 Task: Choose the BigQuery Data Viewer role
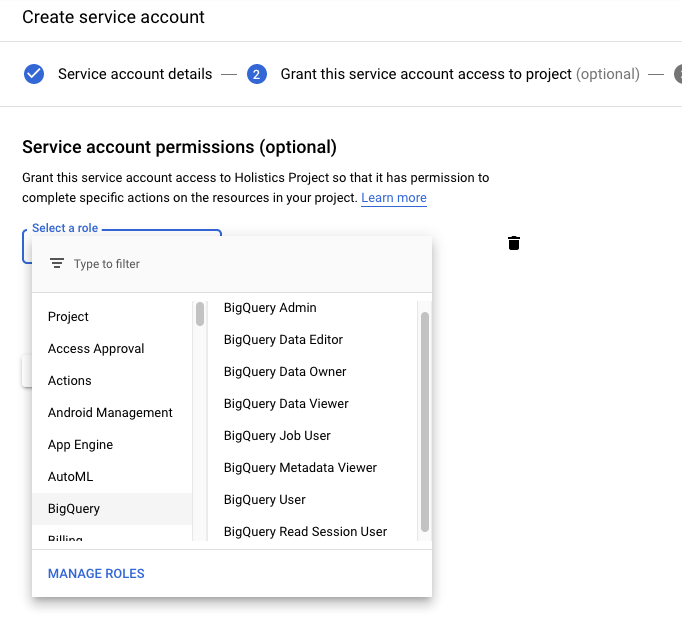click(286, 404)
